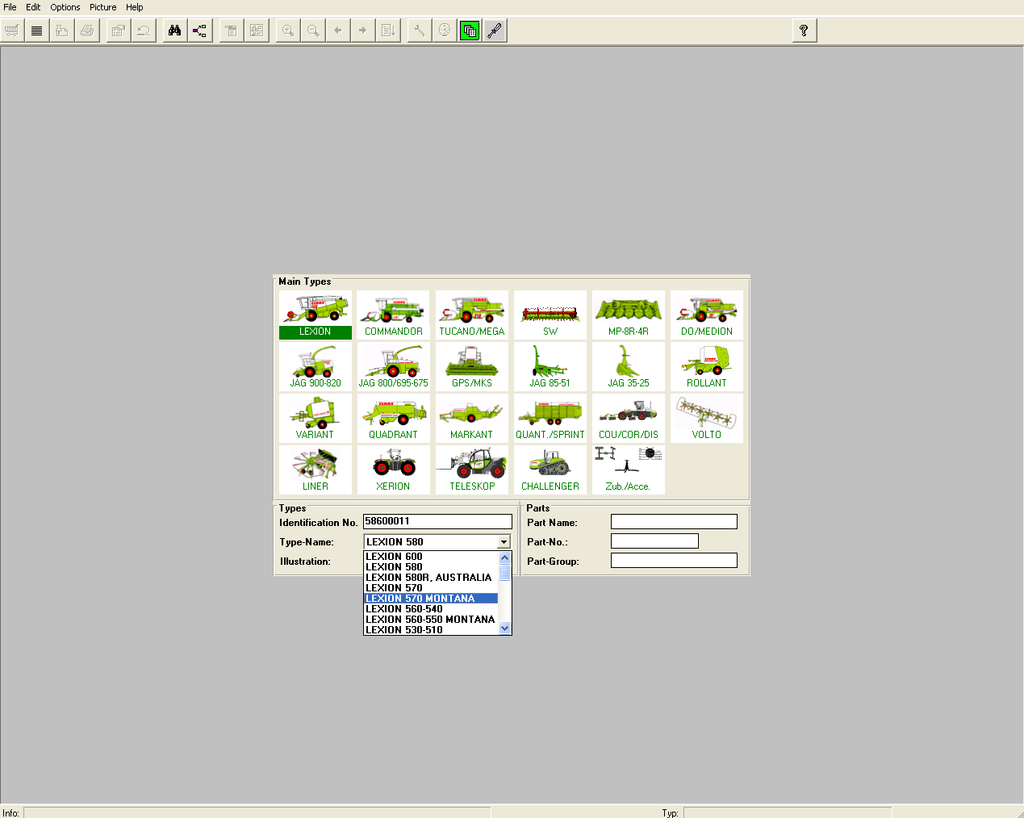This screenshot has height=818, width=1024.
Task: Select the LEXION machine type
Action: point(315,315)
